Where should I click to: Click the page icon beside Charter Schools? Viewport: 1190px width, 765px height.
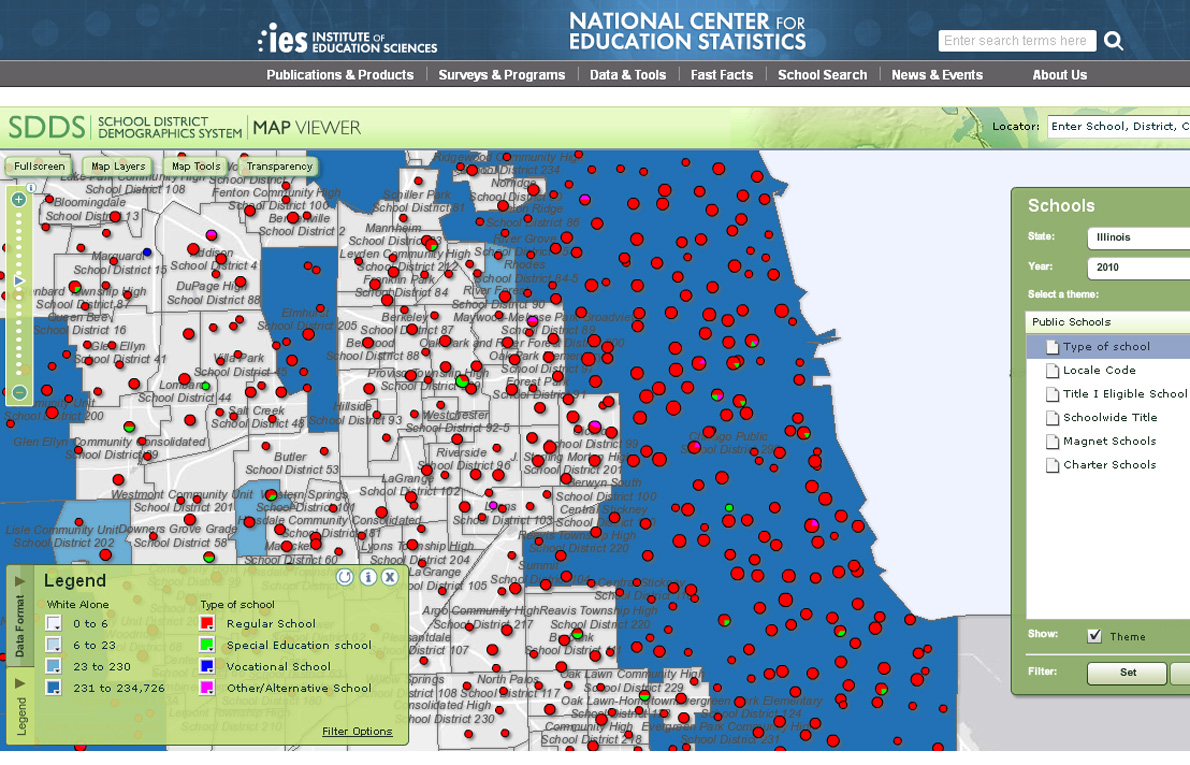[1052, 465]
